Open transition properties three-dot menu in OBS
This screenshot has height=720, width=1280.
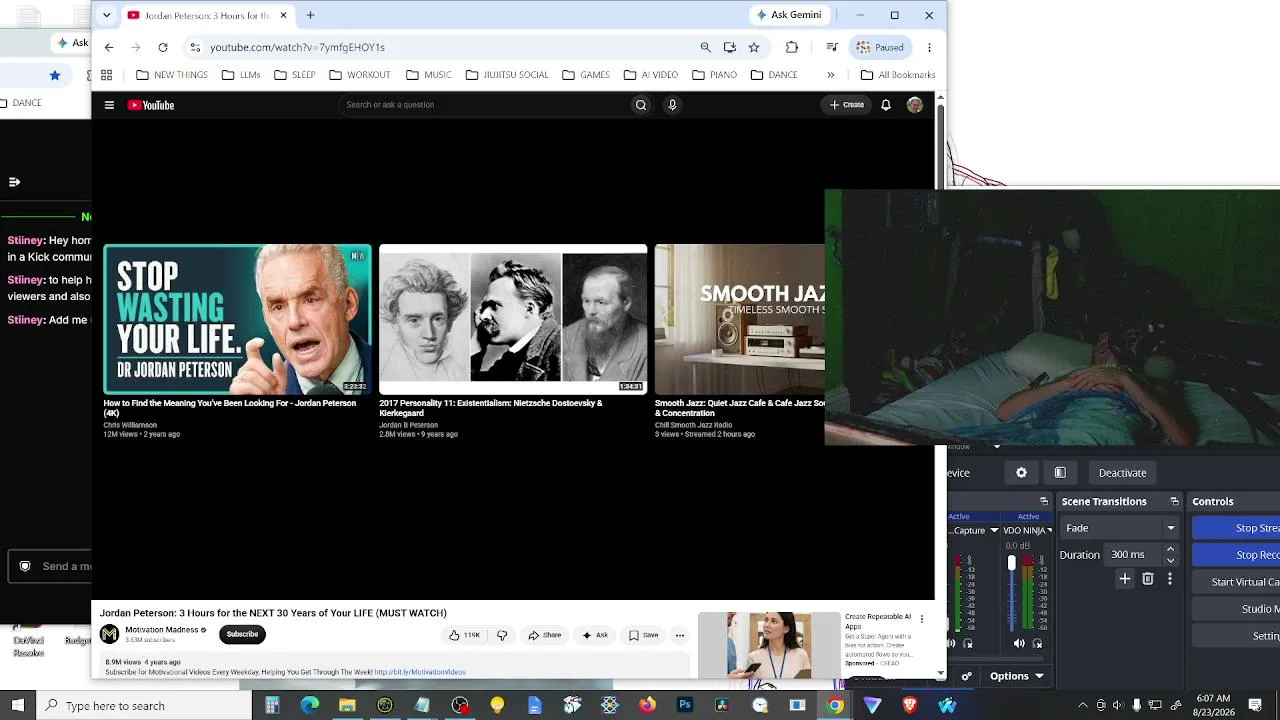click(1170, 579)
